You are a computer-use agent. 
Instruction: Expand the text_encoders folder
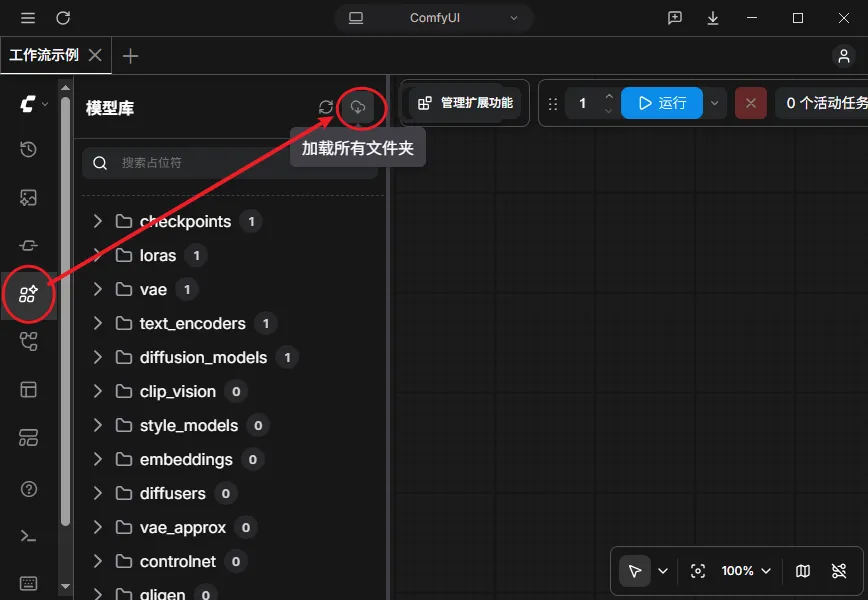coord(97,323)
